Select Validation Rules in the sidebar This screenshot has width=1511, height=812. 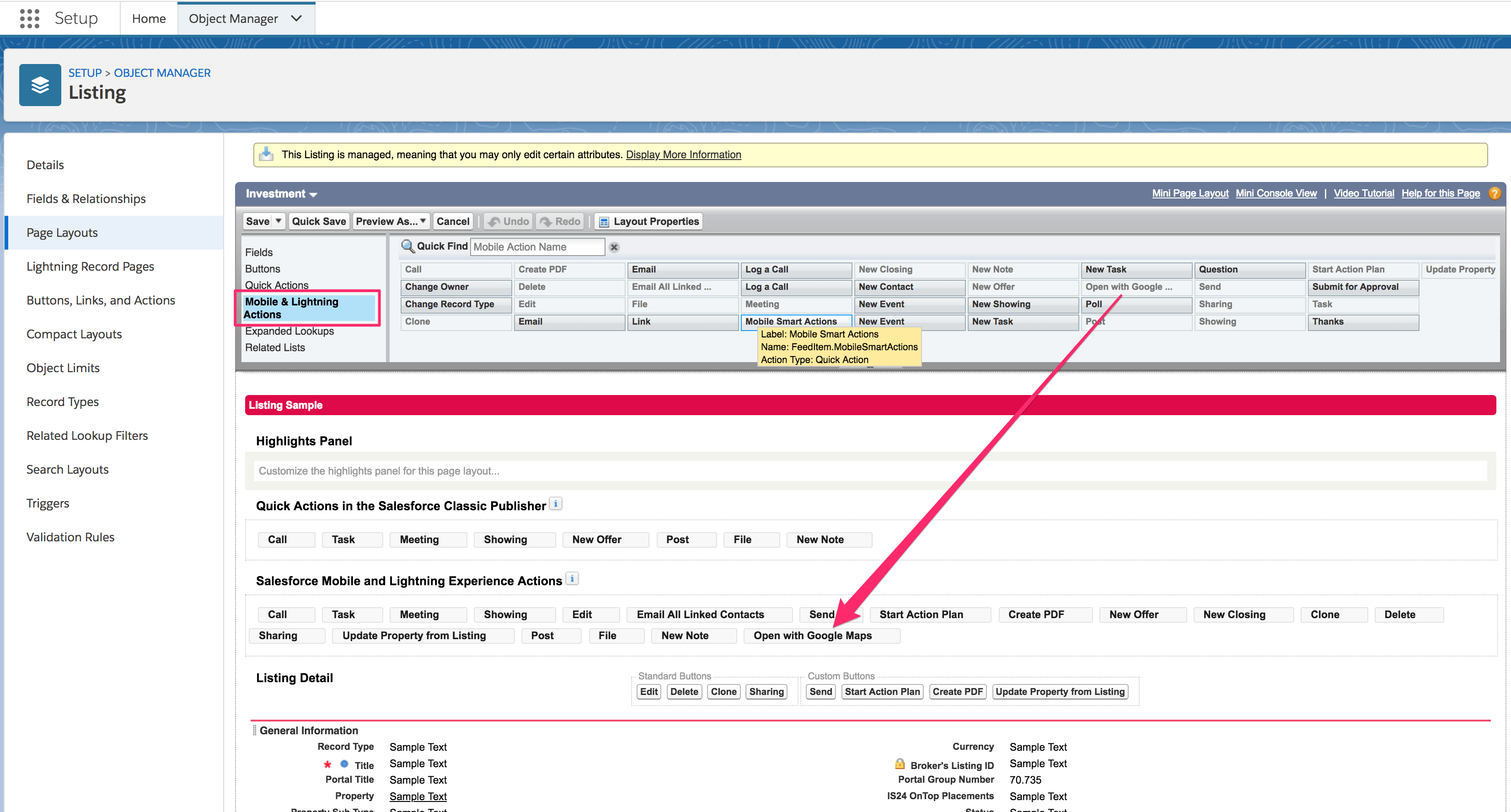(x=70, y=536)
